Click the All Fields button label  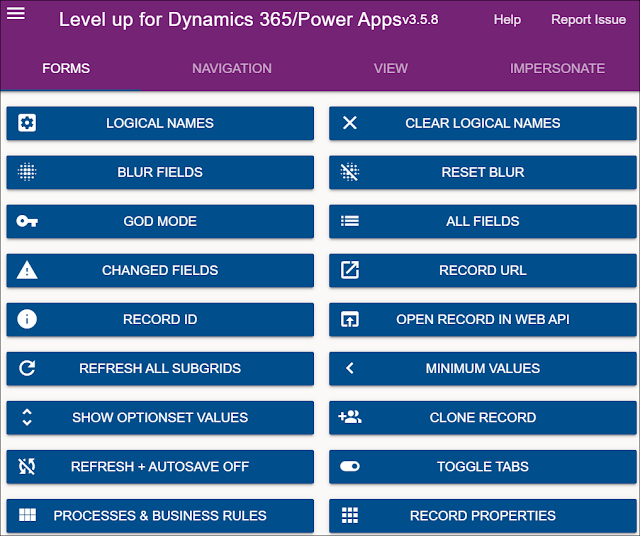point(482,221)
